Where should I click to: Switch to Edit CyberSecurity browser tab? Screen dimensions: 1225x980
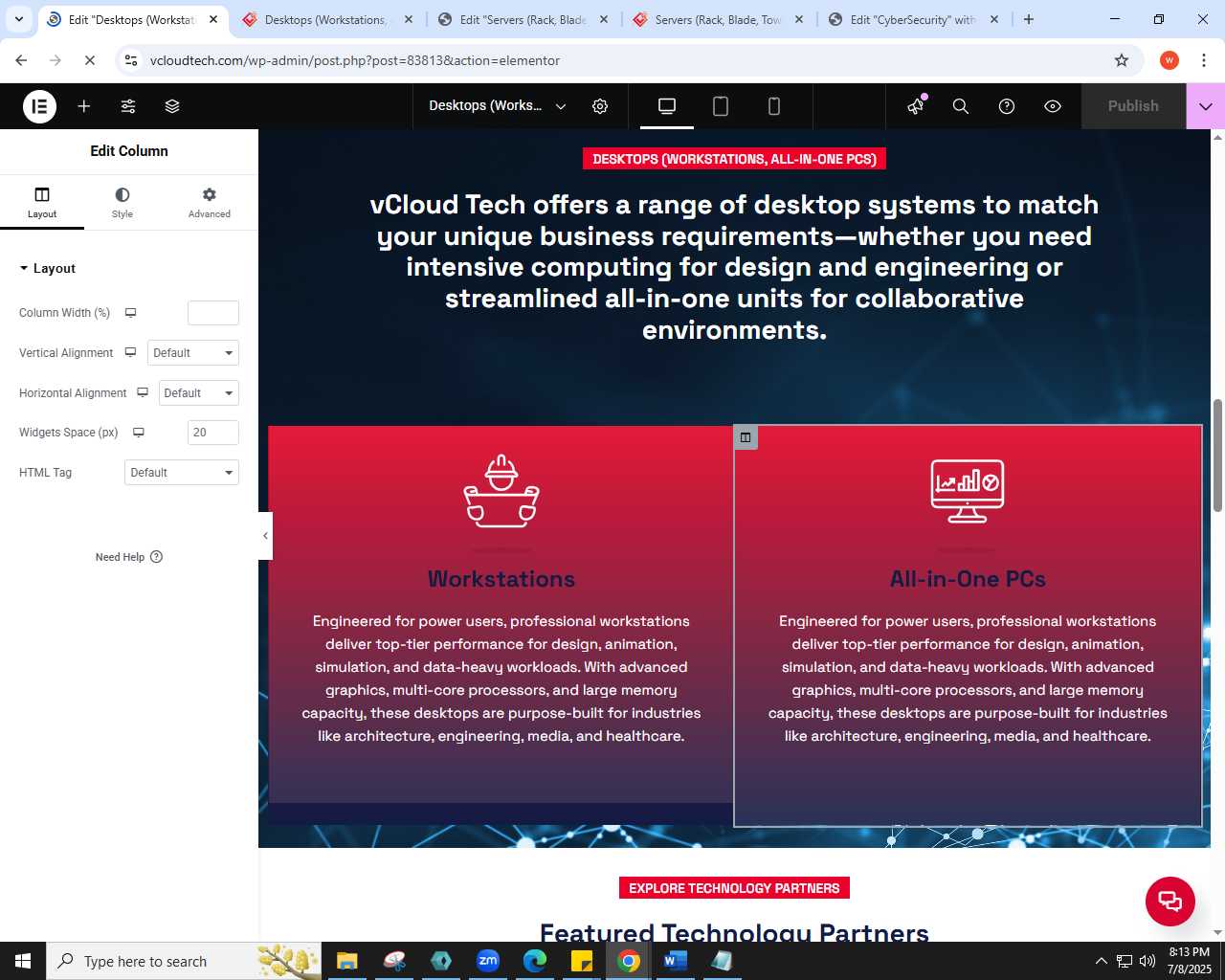pos(913,19)
